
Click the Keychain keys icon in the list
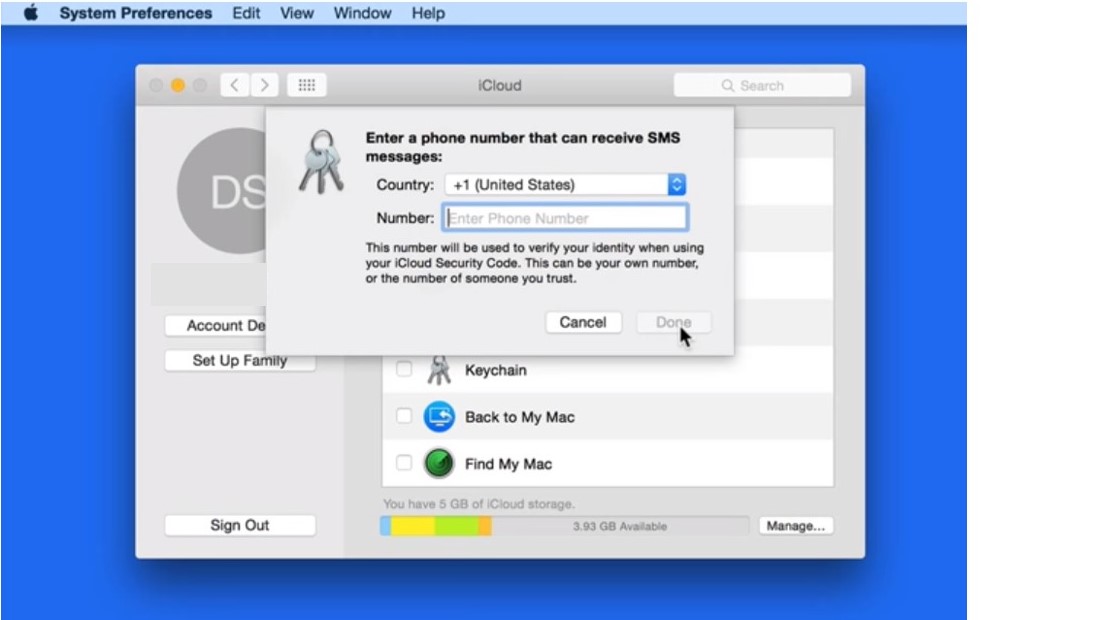438,370
